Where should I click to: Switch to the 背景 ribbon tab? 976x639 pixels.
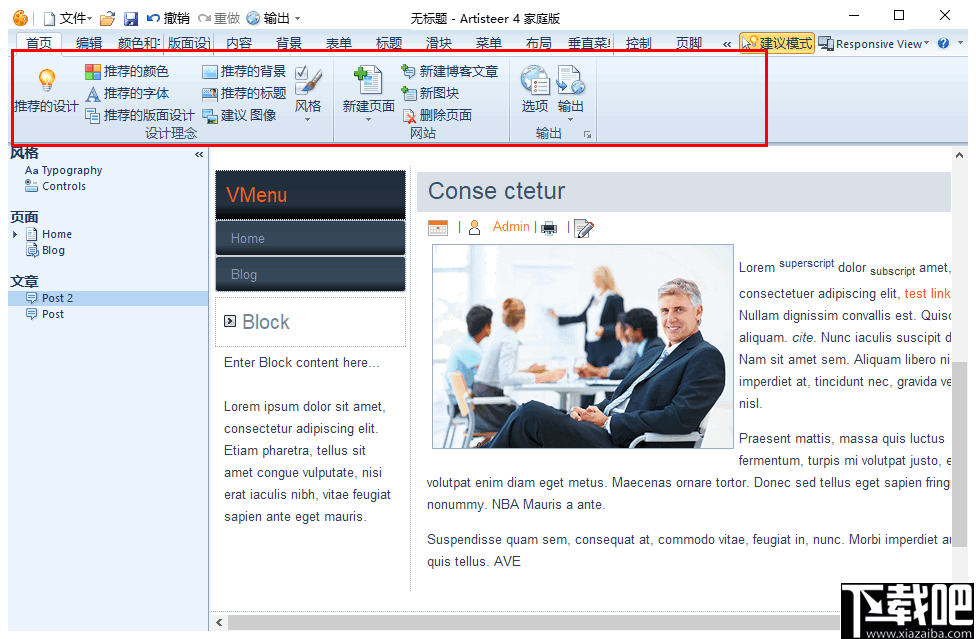pyautogui.click(x=288, y=43)
